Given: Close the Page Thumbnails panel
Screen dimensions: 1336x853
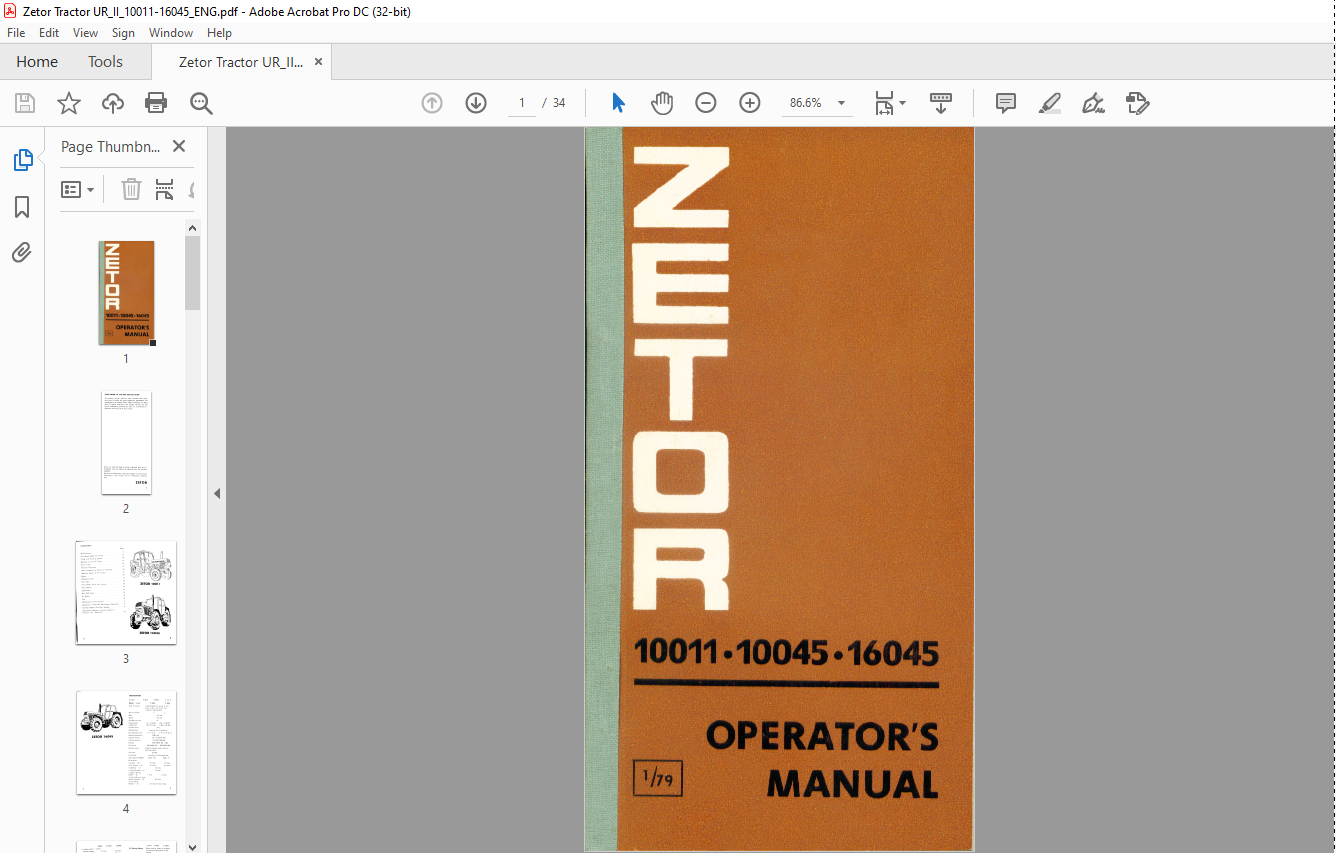Looking at the screenshot, I should tap(179, 146).
